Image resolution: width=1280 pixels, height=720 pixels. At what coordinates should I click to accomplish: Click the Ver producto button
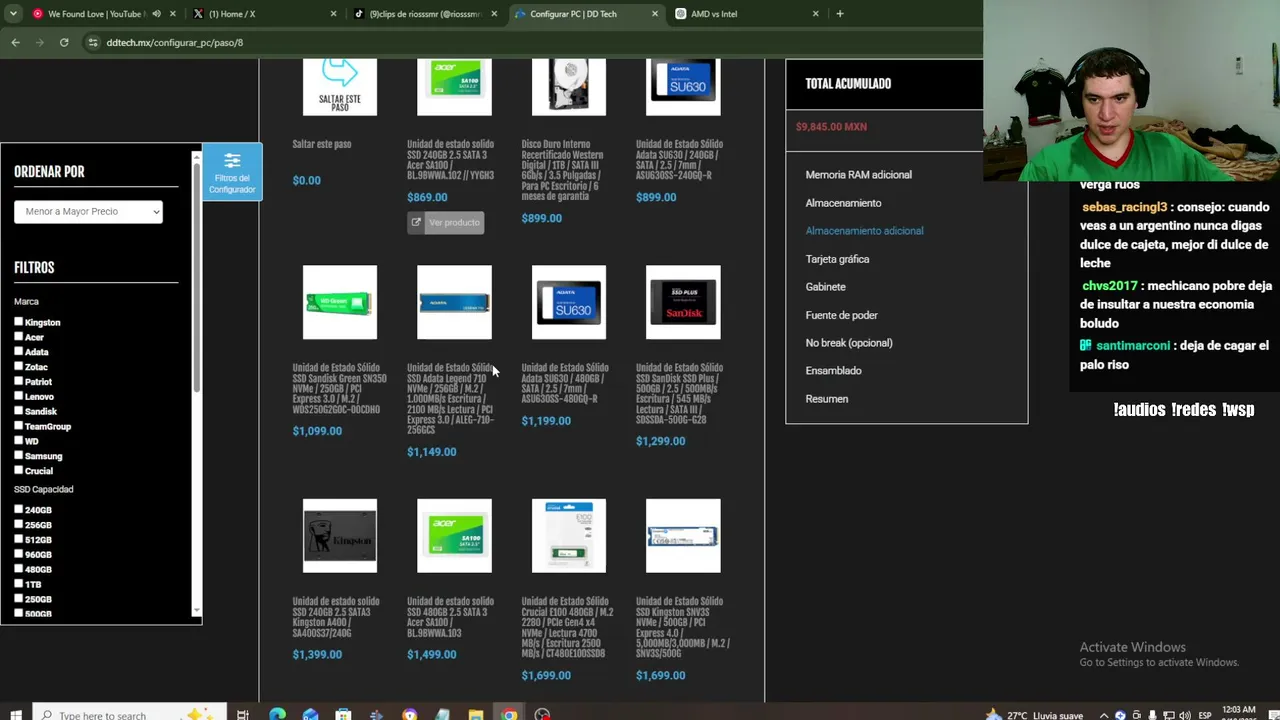tap(446, 222)
